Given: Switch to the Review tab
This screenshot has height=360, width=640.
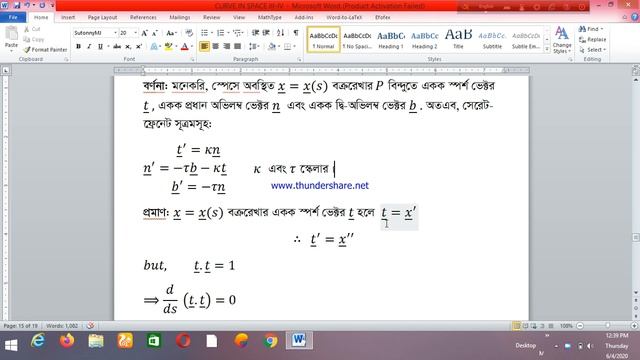Looking at the screenshot, I should pyautogui.click(x=211, y=17).
